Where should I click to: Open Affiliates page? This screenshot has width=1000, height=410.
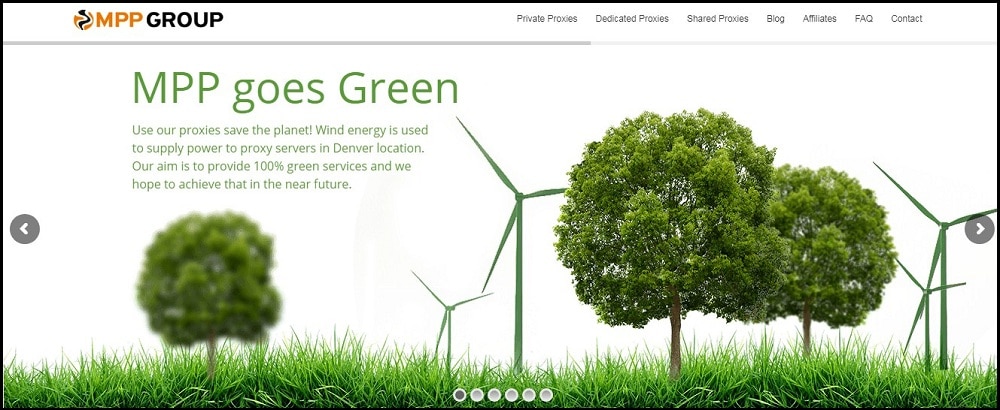820,19
